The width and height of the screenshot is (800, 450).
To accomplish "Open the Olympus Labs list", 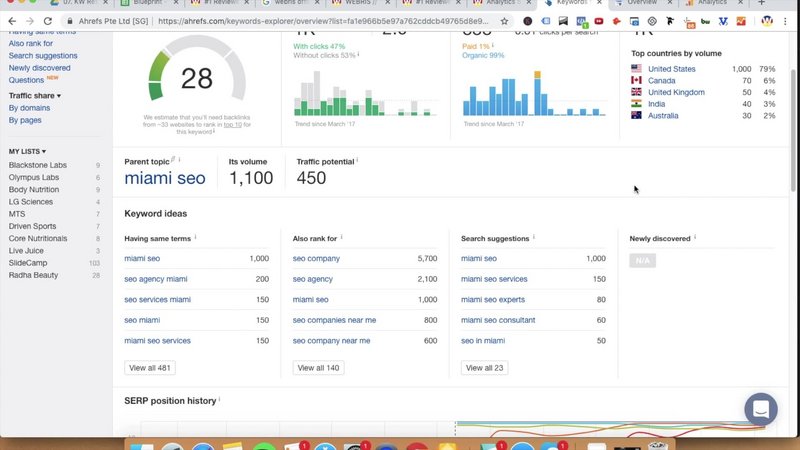I will coord(34,177).
